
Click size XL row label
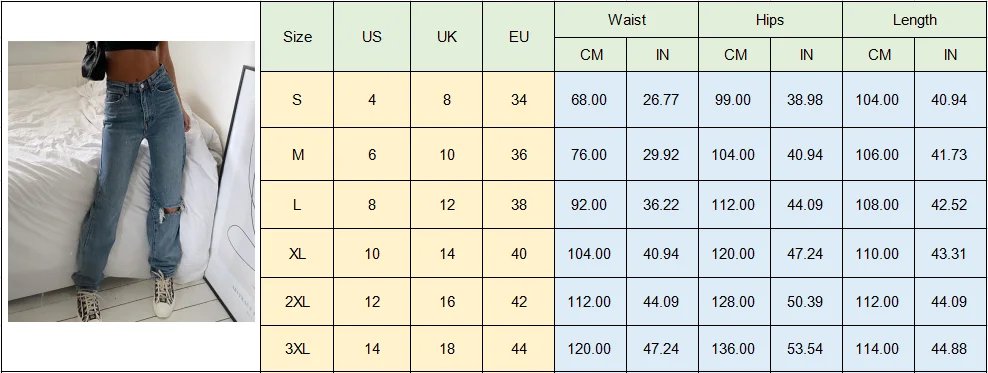pos(297,253)
